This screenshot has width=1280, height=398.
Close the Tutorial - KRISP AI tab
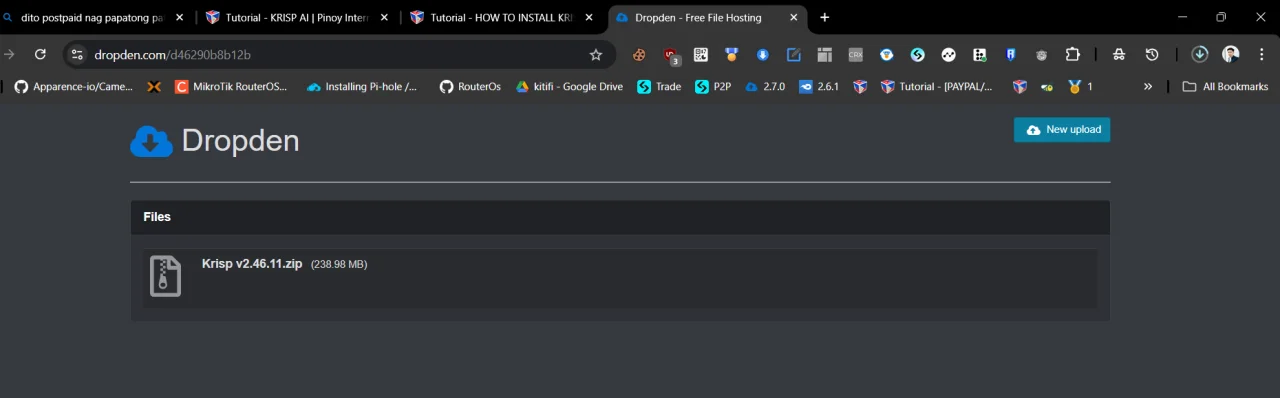click(x=384, y=18)
